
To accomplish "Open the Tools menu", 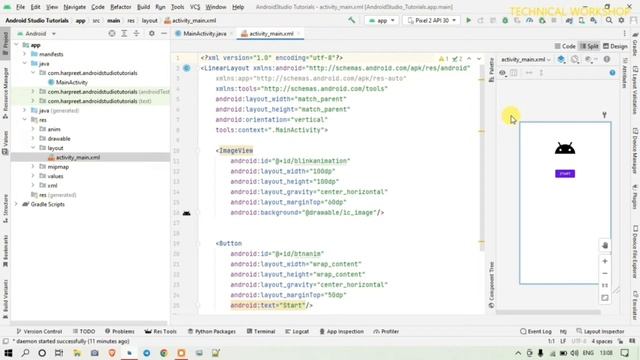I will 177,7.
